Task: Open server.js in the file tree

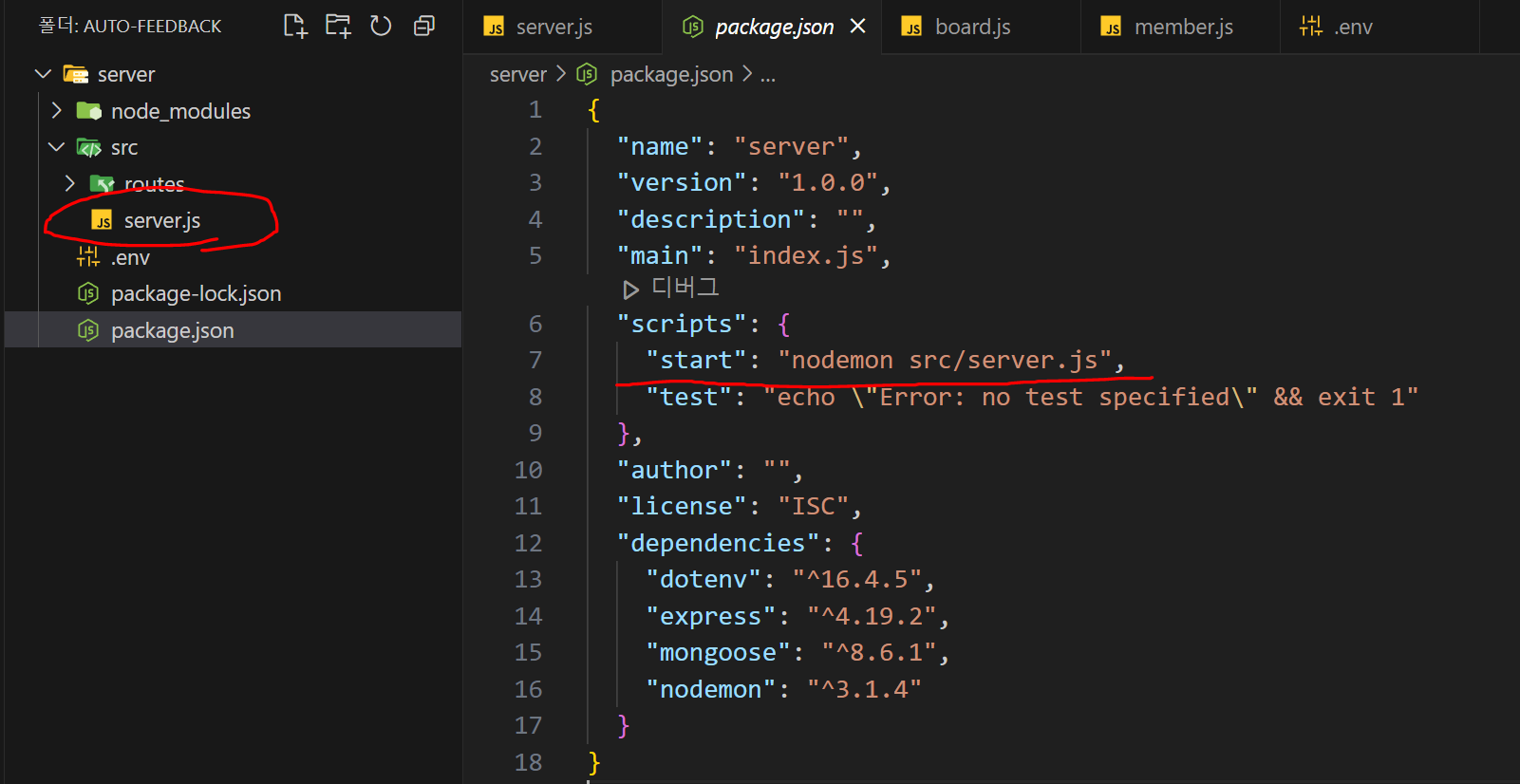Action: point(162,221)
